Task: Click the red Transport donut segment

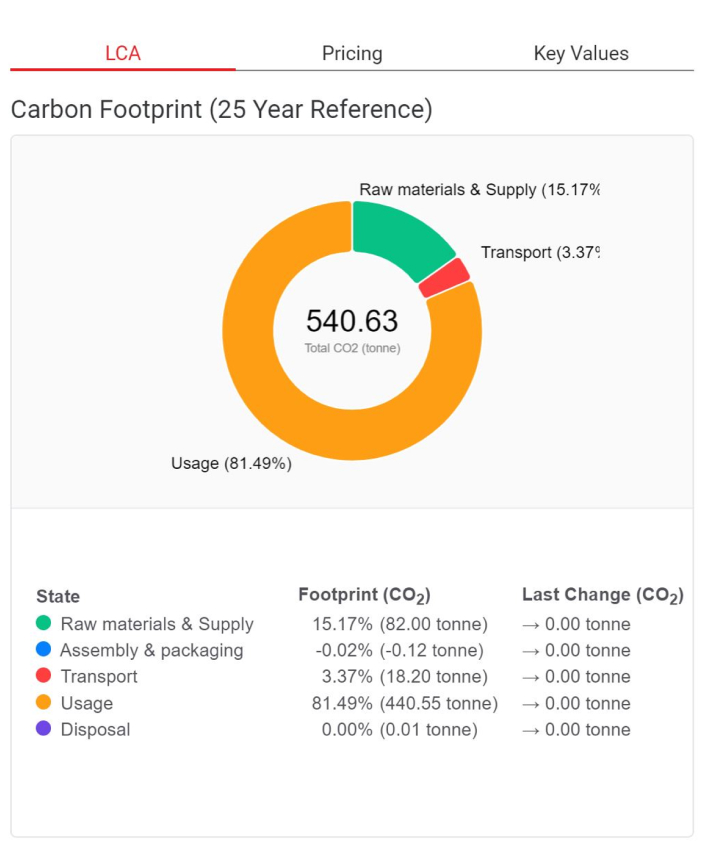Action: (445, 277)
